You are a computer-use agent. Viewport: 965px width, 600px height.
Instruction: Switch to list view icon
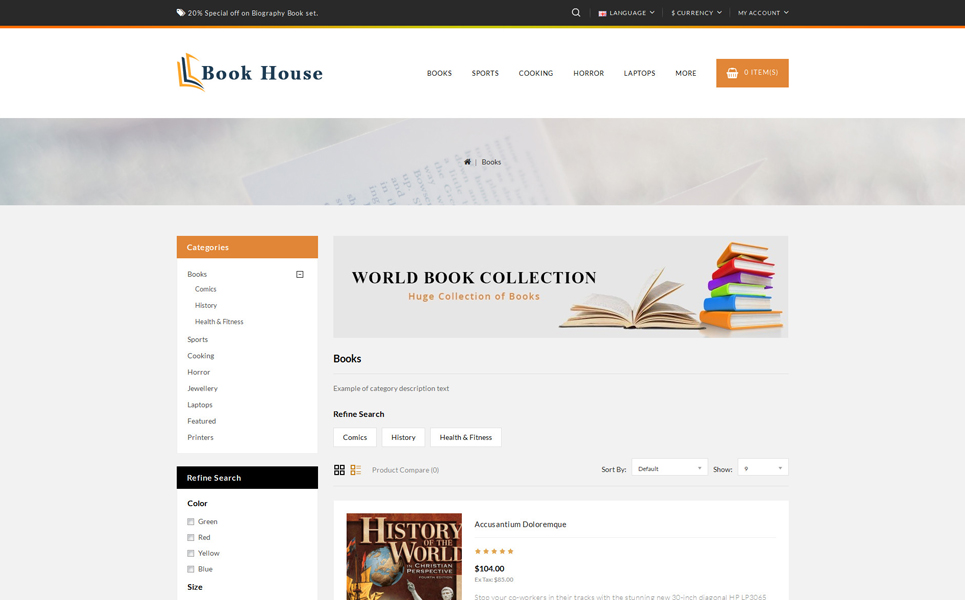pos(356,470)
